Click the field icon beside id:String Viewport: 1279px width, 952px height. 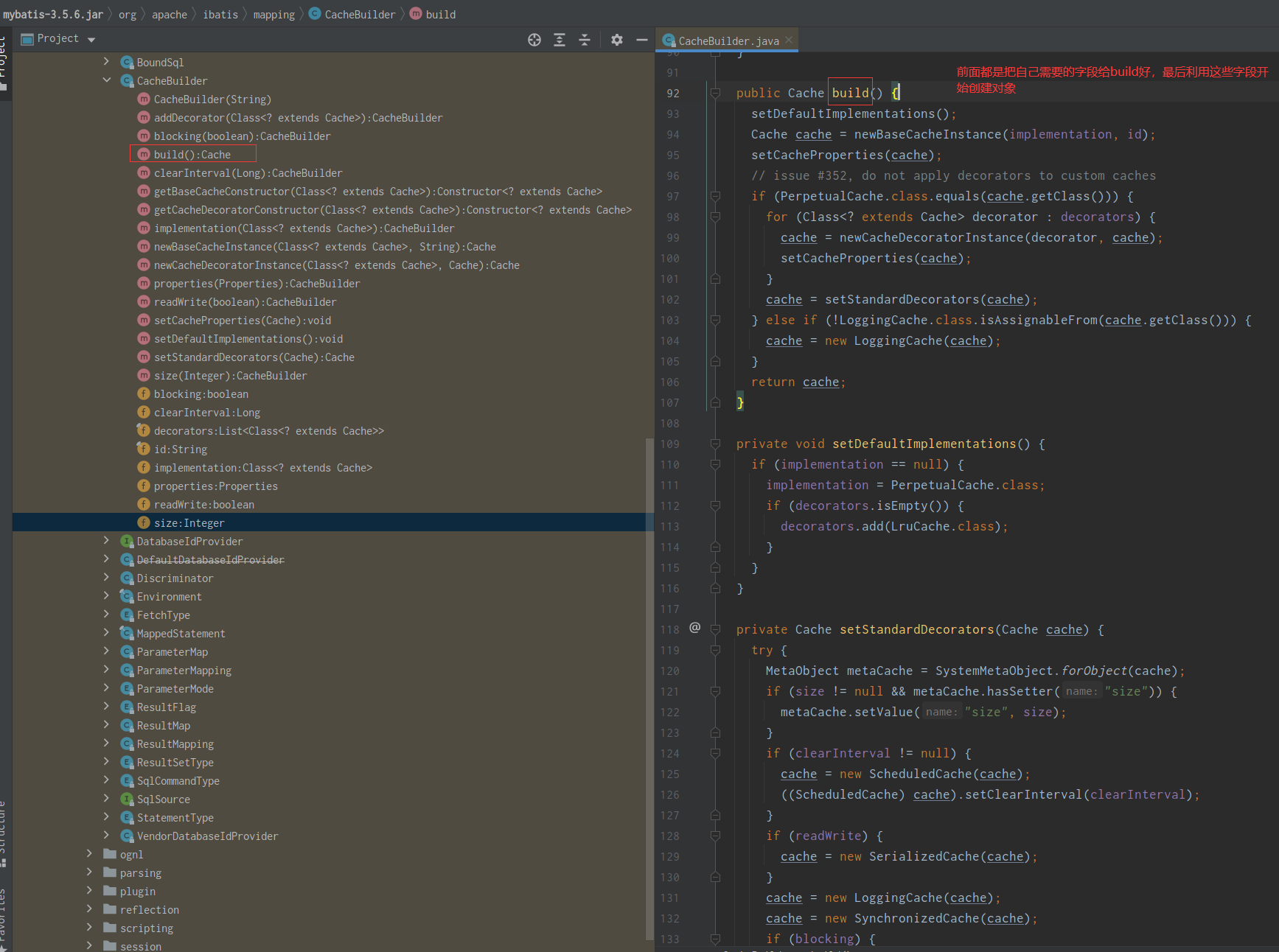[144, 449]
